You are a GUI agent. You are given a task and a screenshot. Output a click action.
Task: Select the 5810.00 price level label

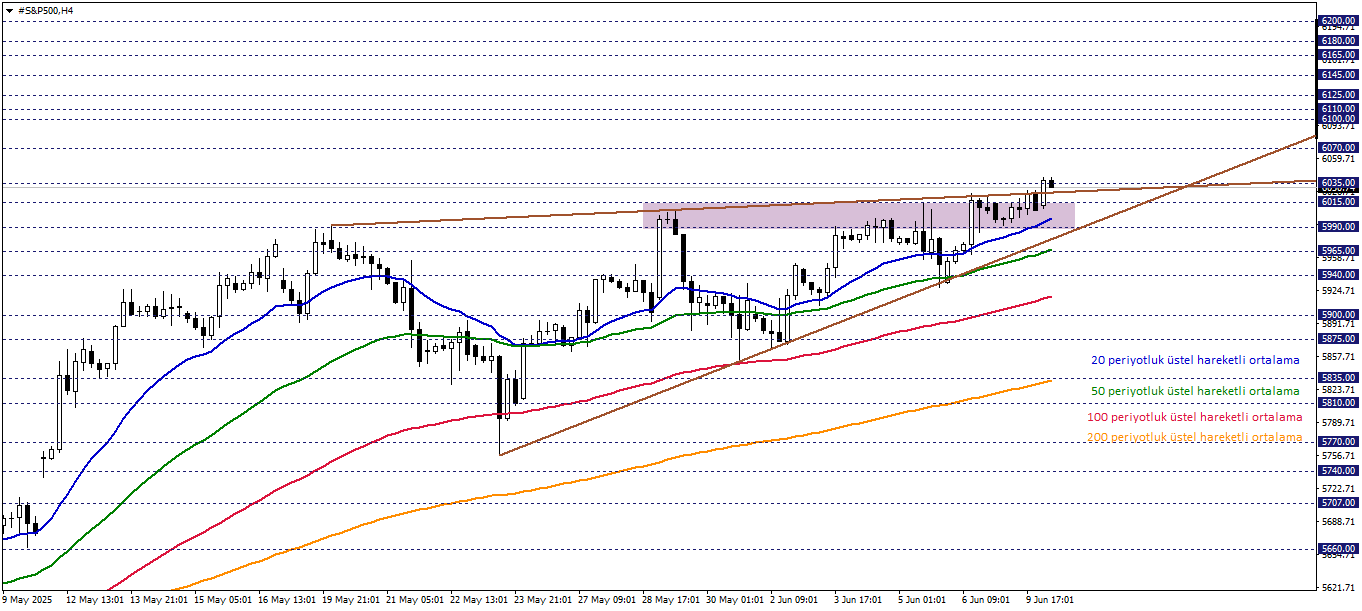pos(1337,402)
